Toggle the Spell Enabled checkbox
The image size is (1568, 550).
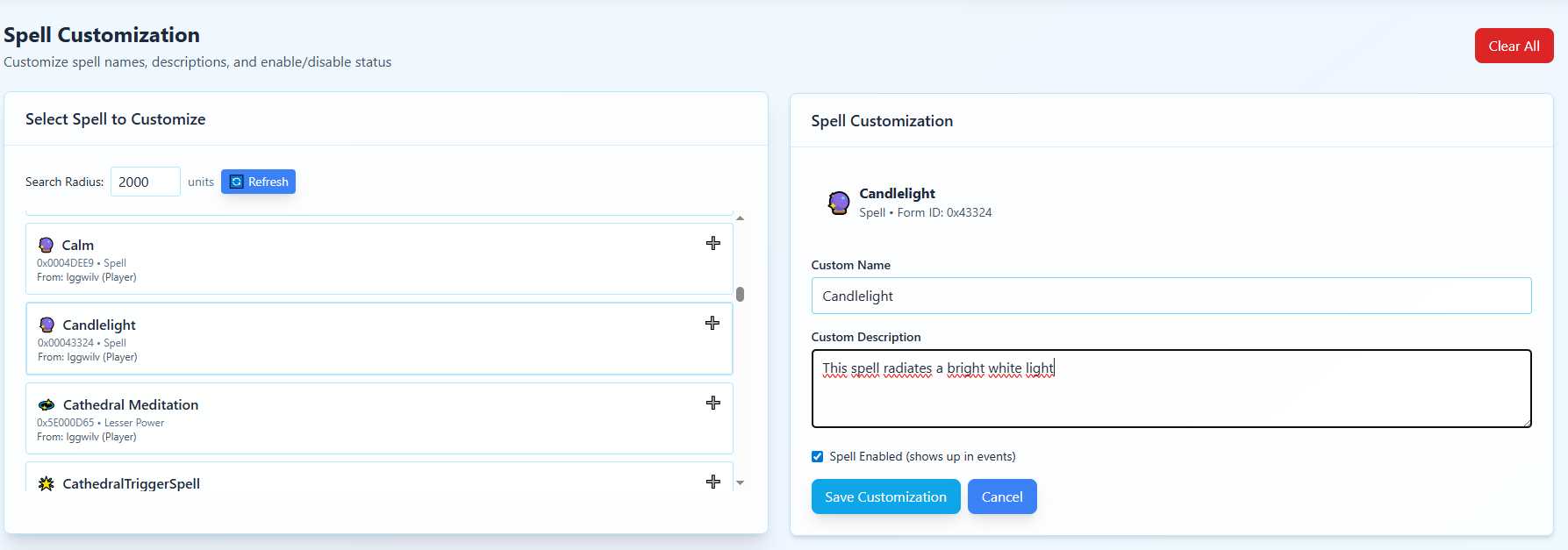pyautogui.click(x=818, y=456)
